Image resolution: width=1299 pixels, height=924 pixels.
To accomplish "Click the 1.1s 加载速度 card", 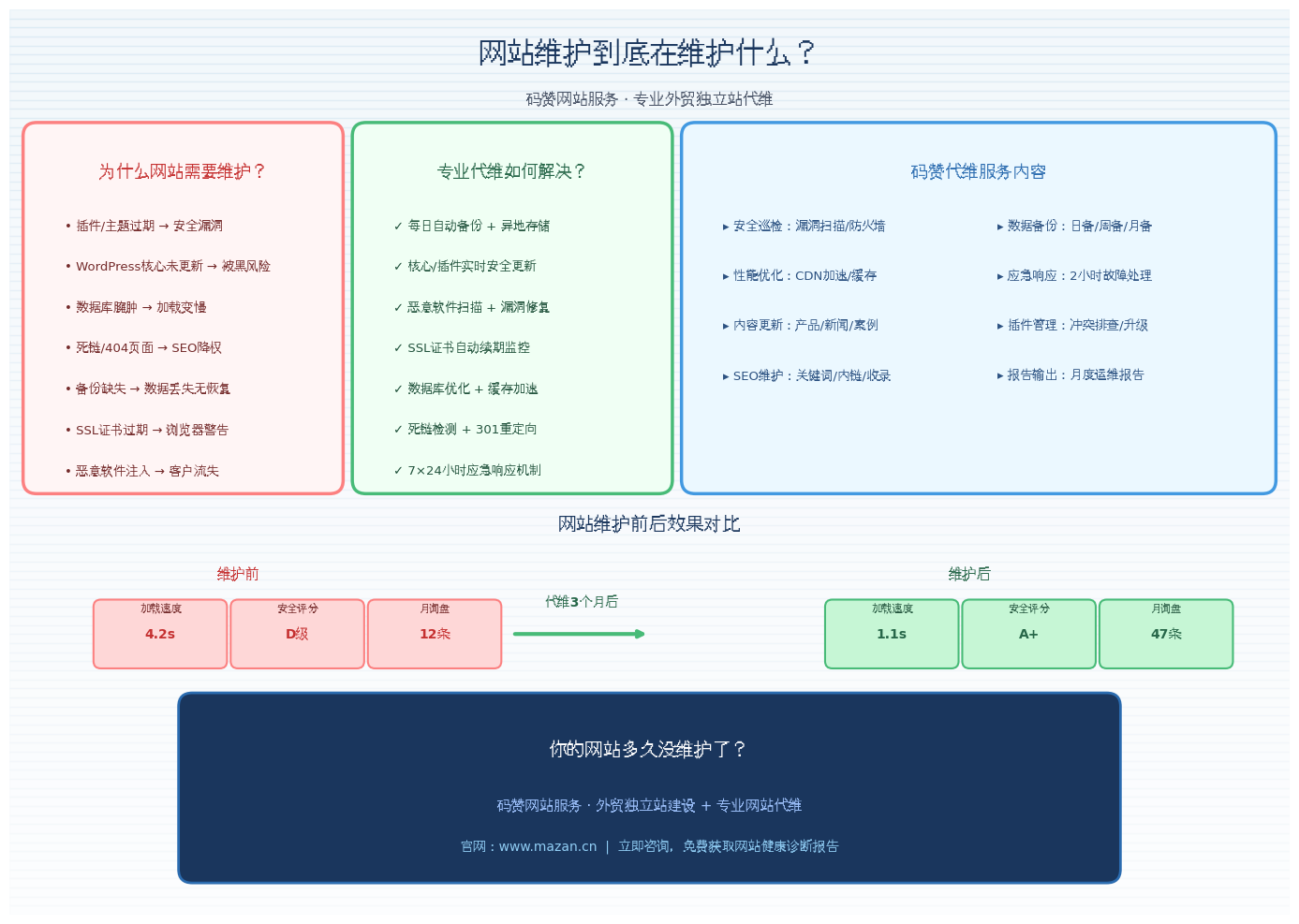I will (892, 634).
